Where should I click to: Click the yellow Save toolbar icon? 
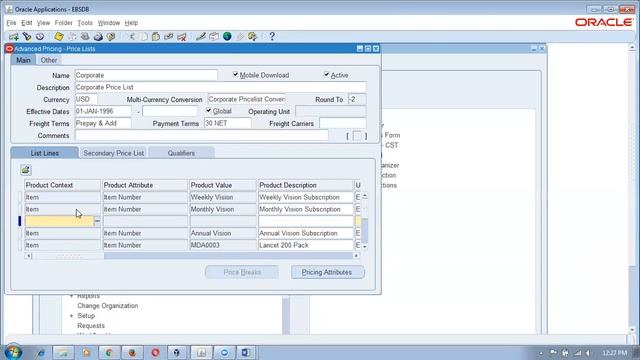pos(59,37)
